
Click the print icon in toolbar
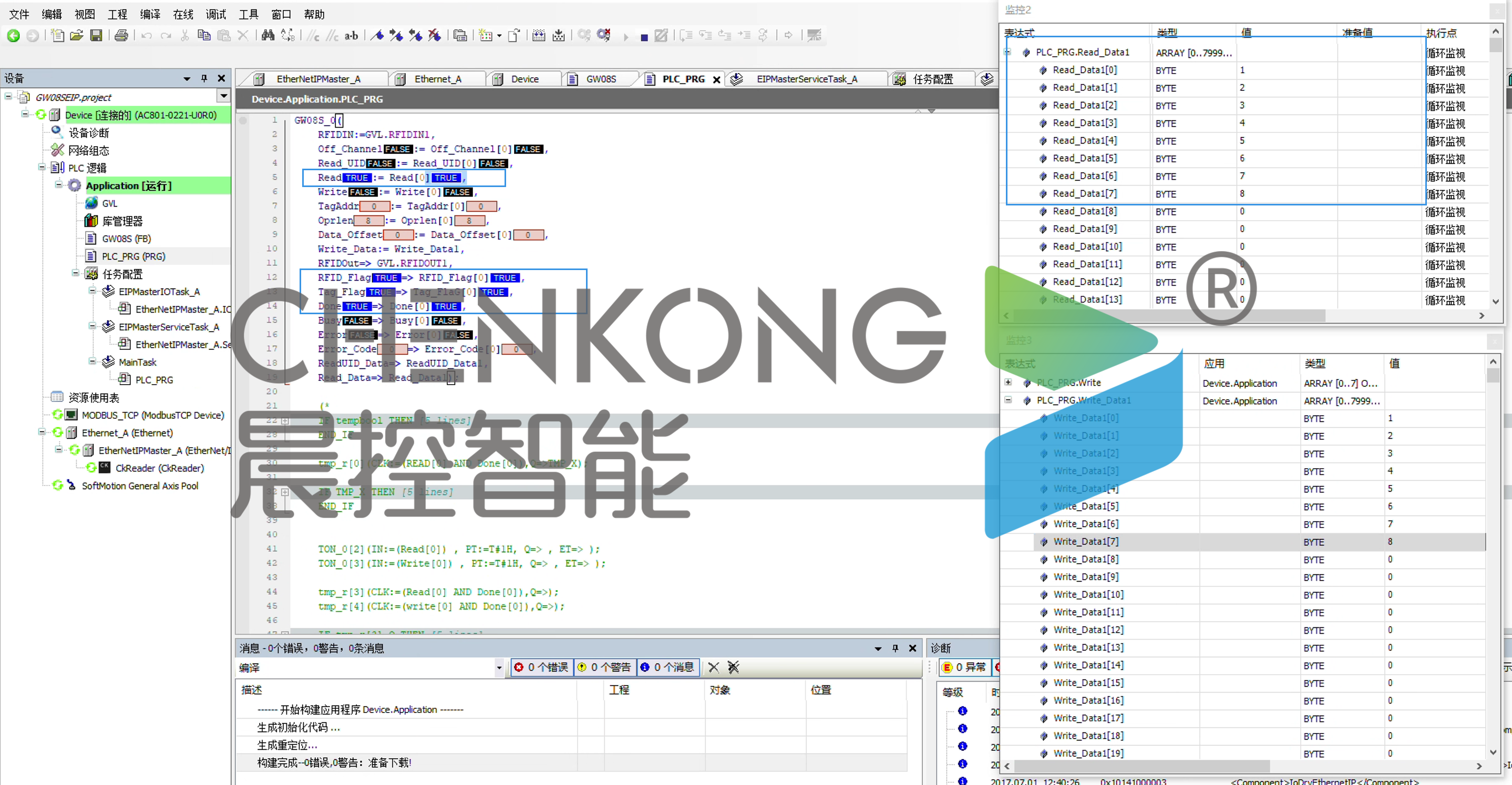(121, 36)
